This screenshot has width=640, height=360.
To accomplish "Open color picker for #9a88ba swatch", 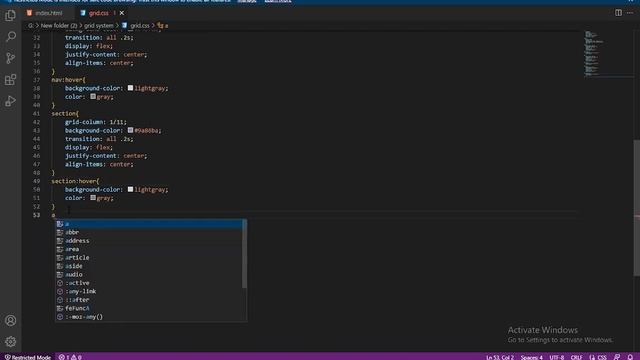I will click(x=130, y=130).
